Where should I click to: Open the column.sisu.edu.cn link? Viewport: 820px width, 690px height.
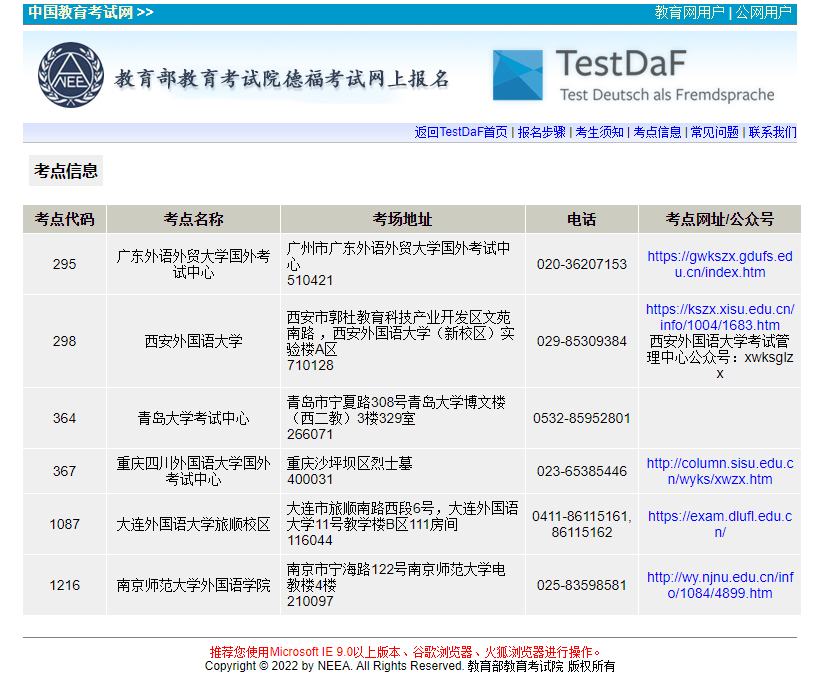click(x=720, y=471)
